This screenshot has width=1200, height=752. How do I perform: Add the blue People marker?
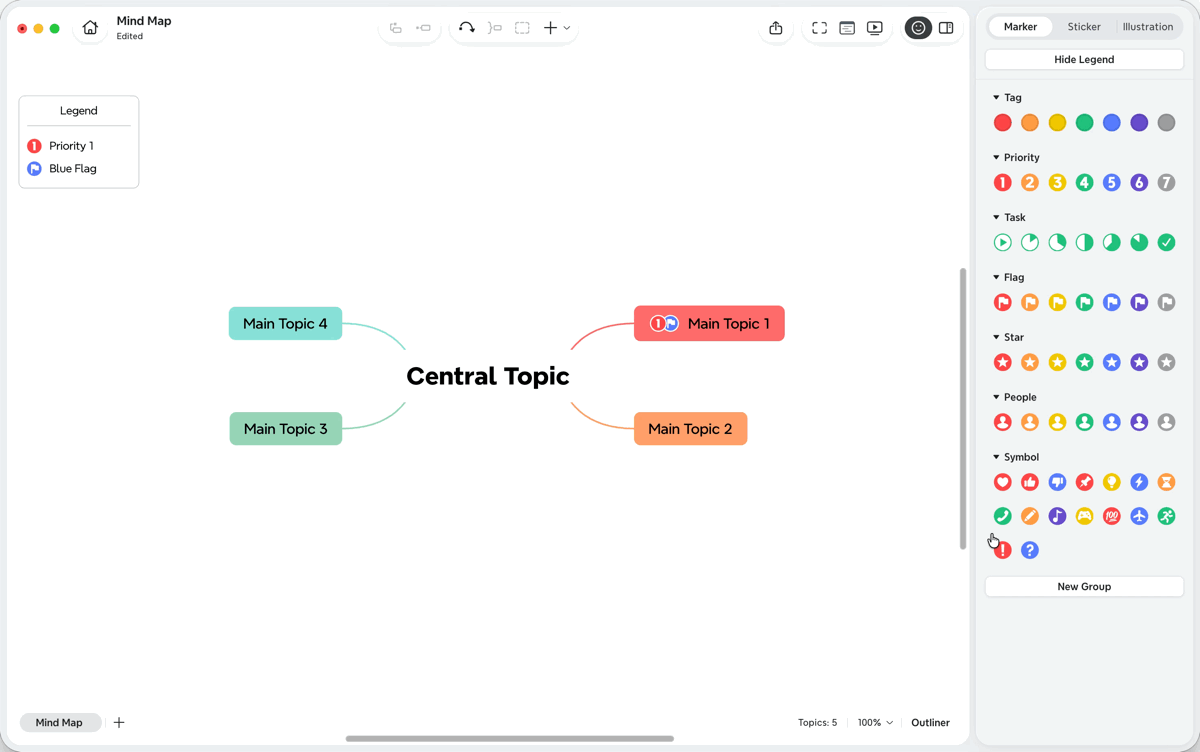(x=1112, y=422)
